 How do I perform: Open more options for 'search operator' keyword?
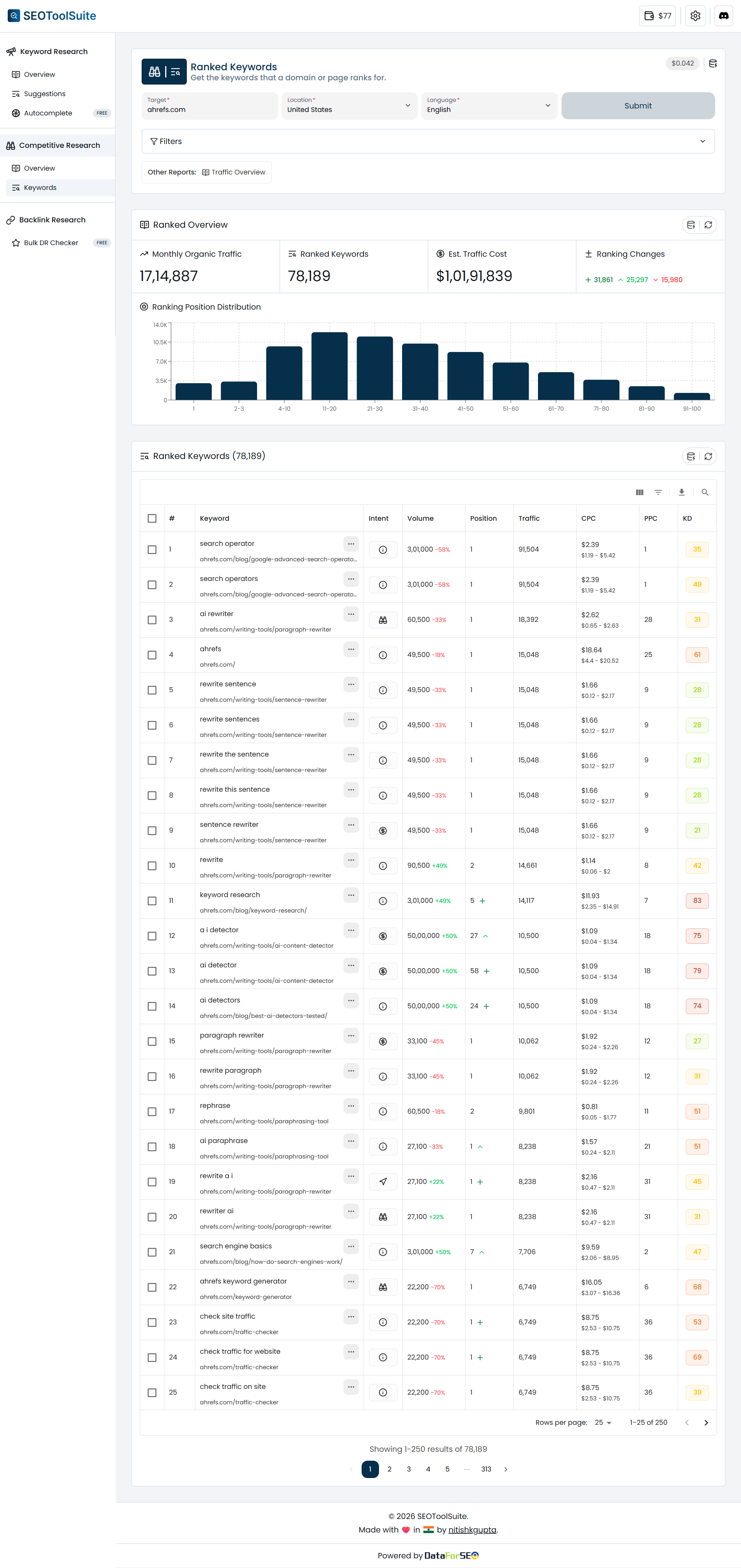click(351, 544)
